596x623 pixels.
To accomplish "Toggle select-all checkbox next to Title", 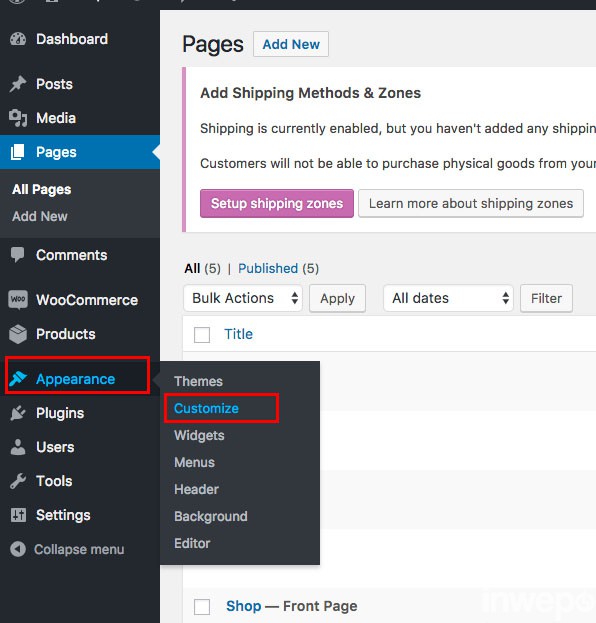I will [x=202, y=335].
